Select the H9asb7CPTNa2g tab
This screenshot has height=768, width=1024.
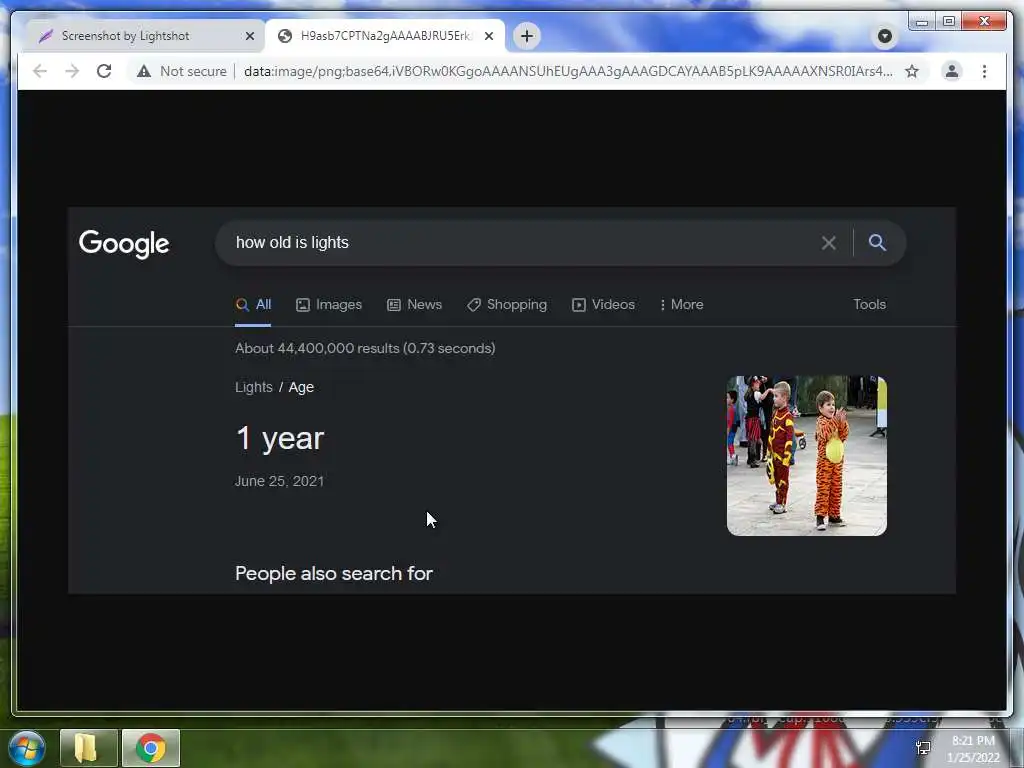pos(385,36)
